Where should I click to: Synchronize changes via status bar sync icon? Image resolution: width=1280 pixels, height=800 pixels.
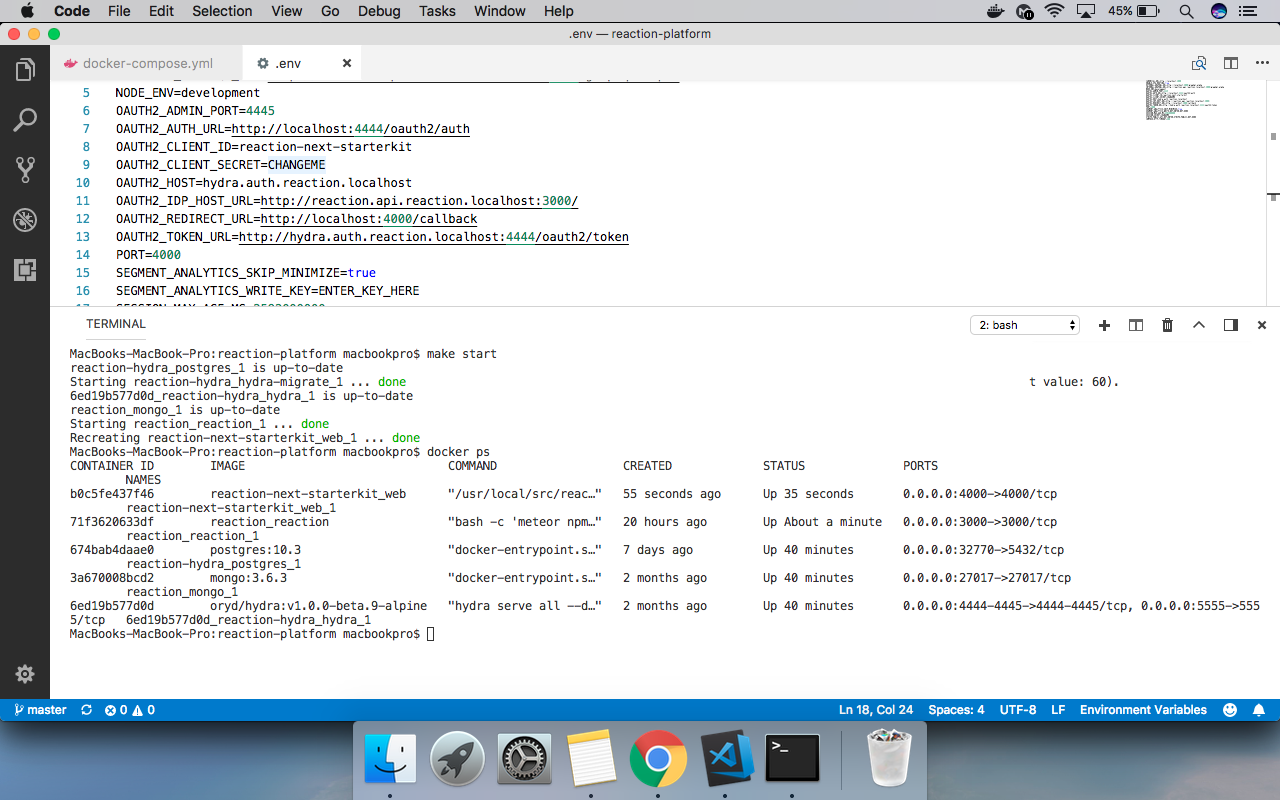86,710
